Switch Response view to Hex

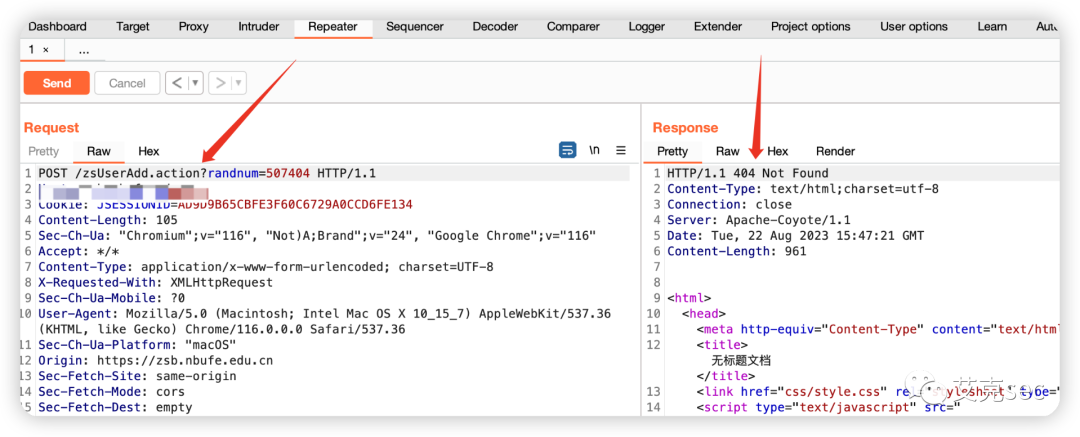coord(777,152)
